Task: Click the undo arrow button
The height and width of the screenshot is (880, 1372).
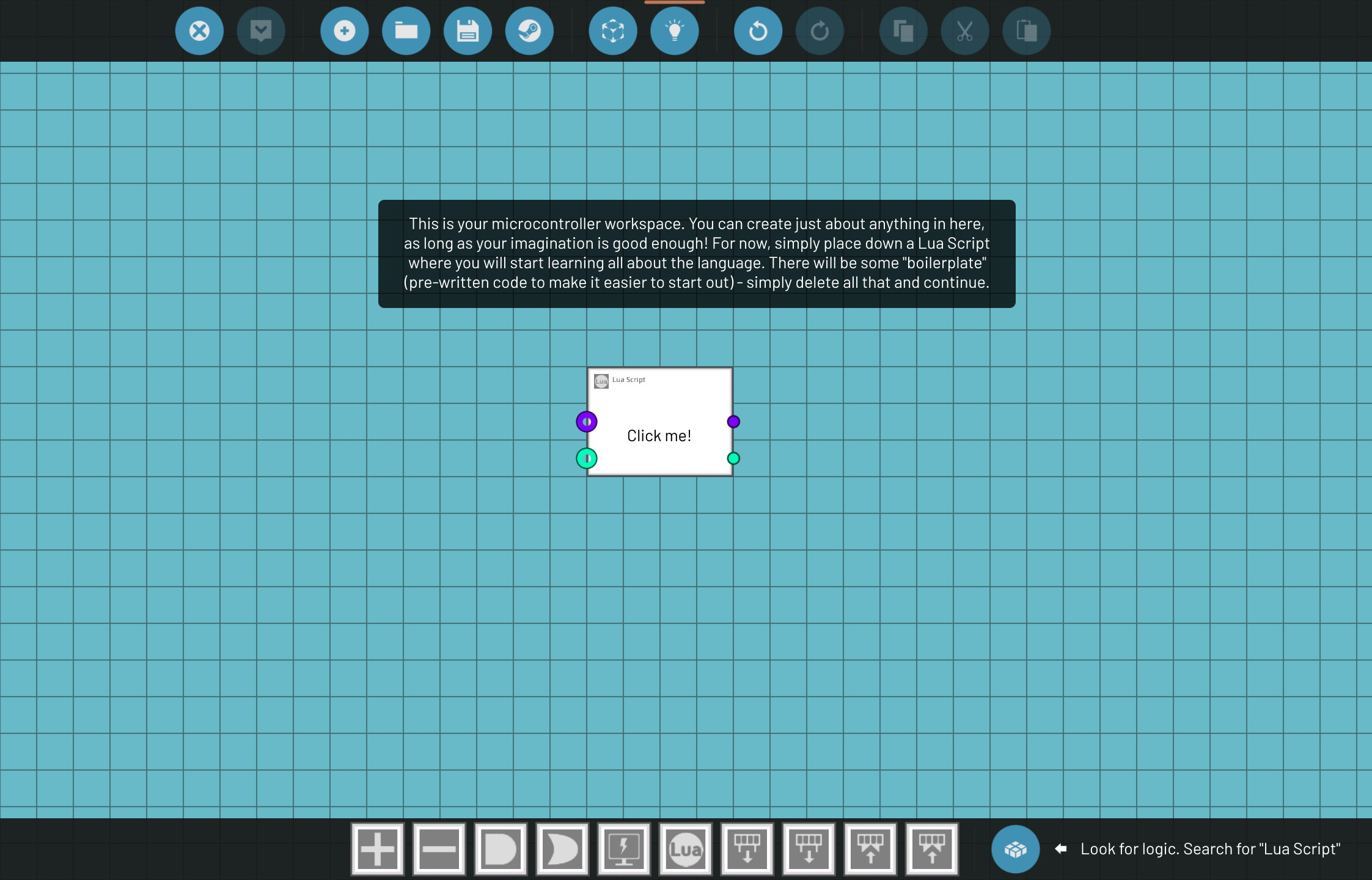Action: 758,31
